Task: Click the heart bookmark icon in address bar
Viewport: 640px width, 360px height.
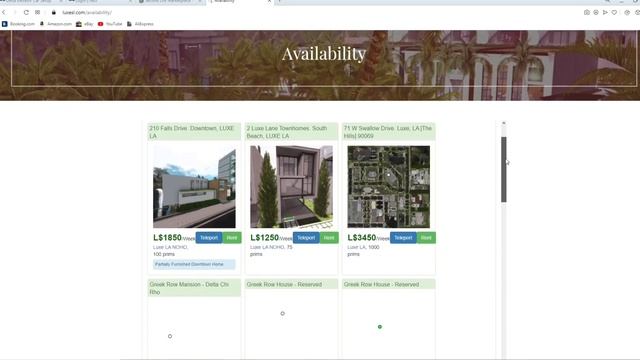Action: (x=614, y=13)
